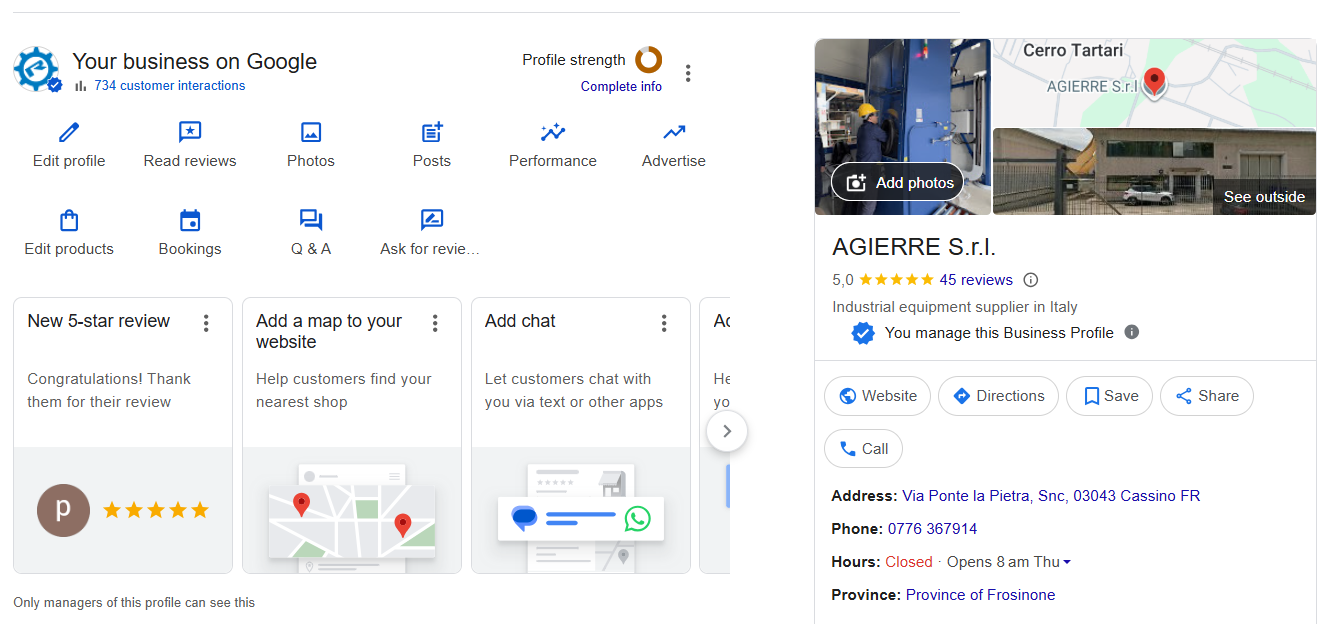The image size is (1329, 624).
Task: Open 734 customer interactions link
Action: [x=169, y=86]
